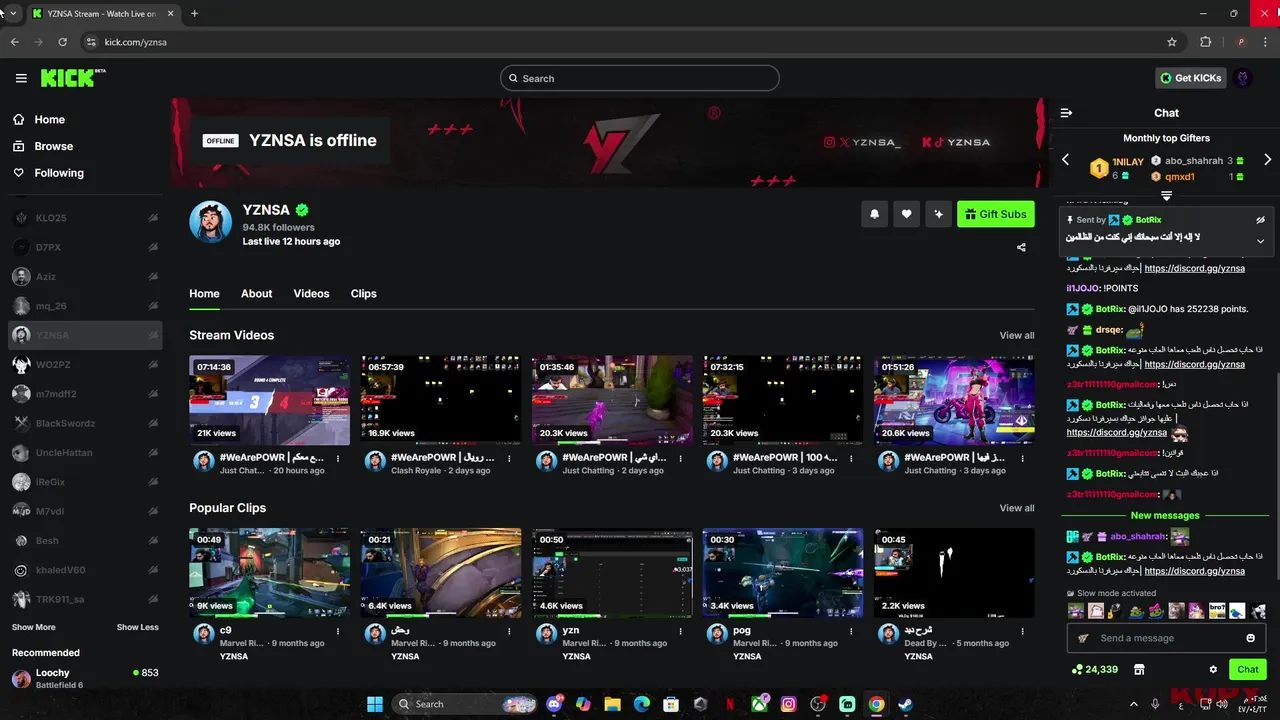The height and width of the screenshot is (720, 1280).
Task: Click the 'bro?' quick emote
Action: click(x=1217, y=610)
